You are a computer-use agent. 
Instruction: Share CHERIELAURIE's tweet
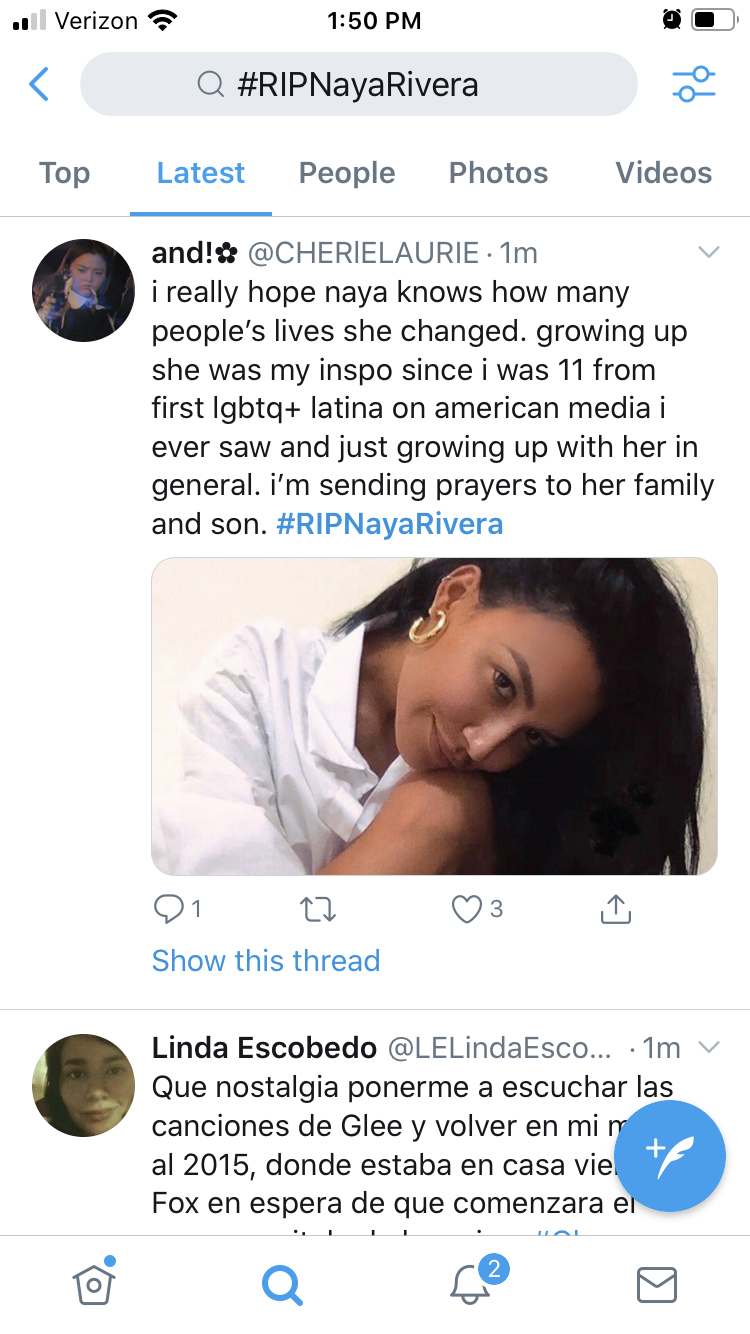click(615, 909)
